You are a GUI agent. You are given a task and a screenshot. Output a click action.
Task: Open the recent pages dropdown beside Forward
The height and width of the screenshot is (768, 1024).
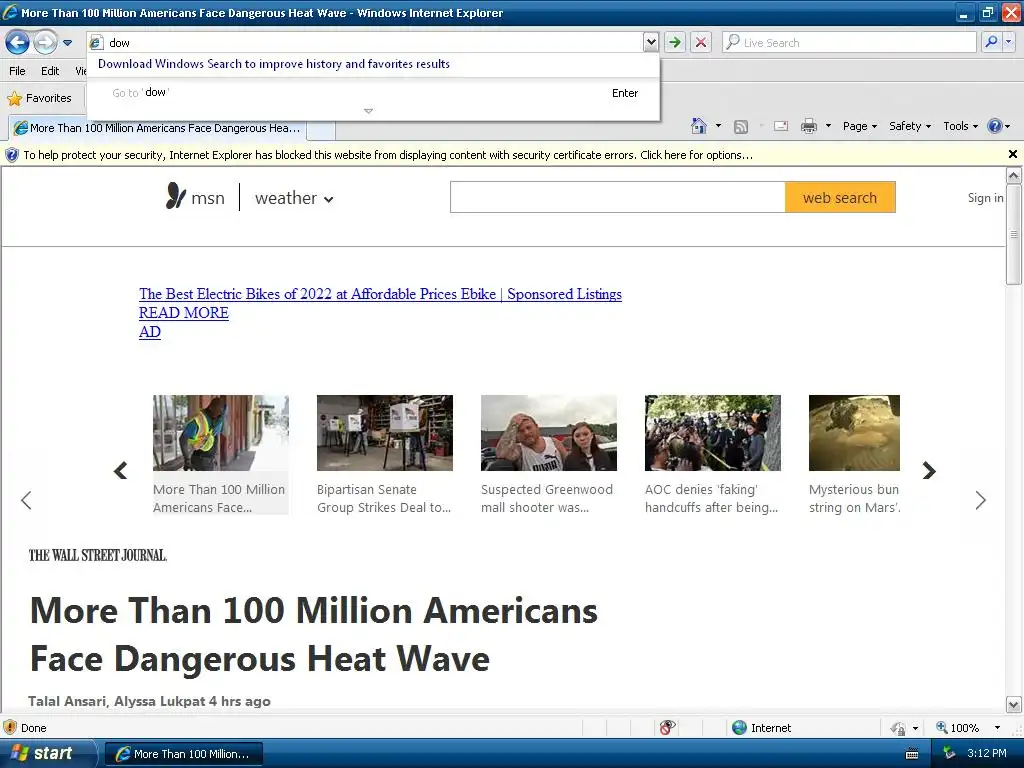tap(67, 43)
